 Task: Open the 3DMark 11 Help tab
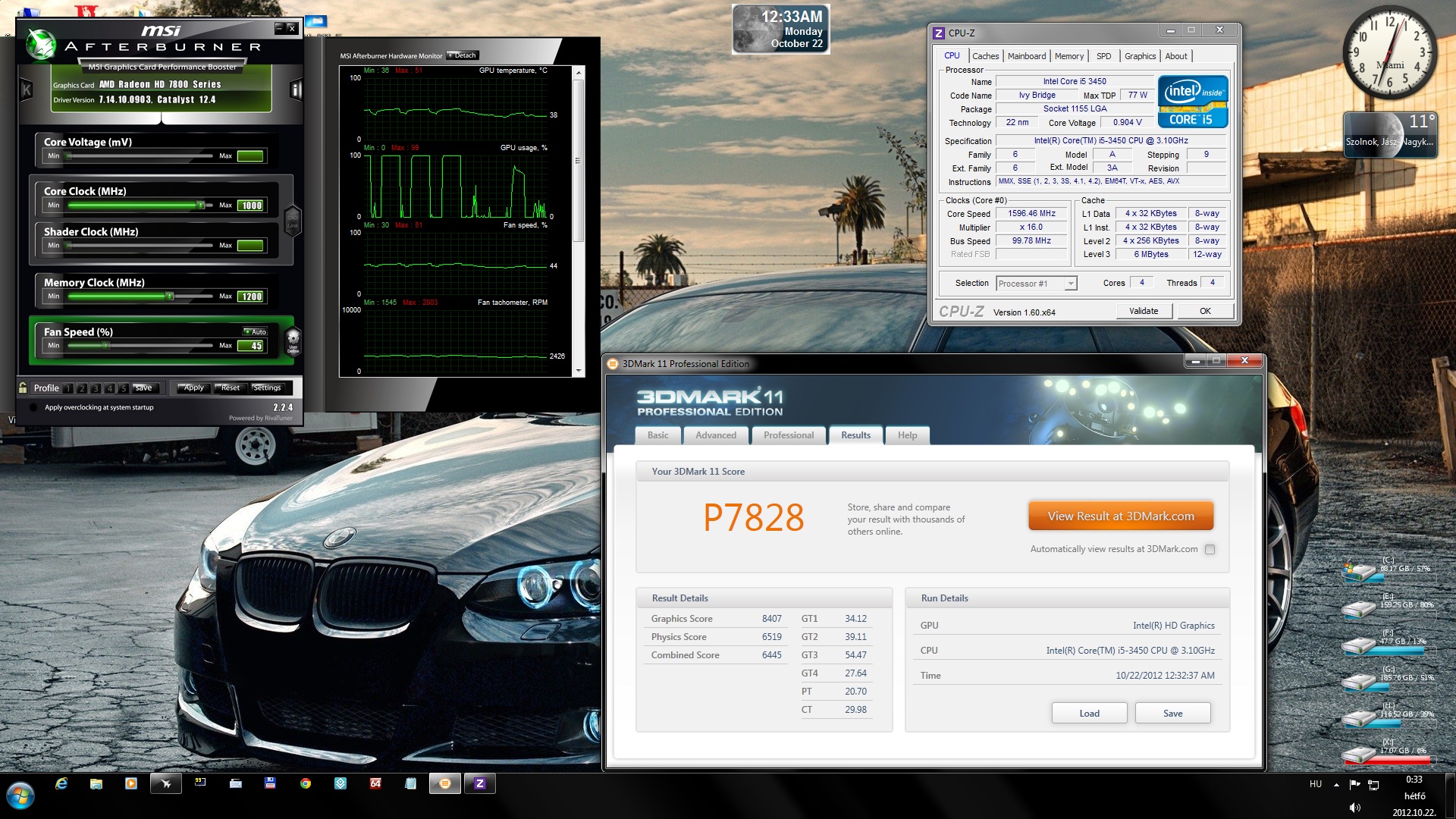907,435
